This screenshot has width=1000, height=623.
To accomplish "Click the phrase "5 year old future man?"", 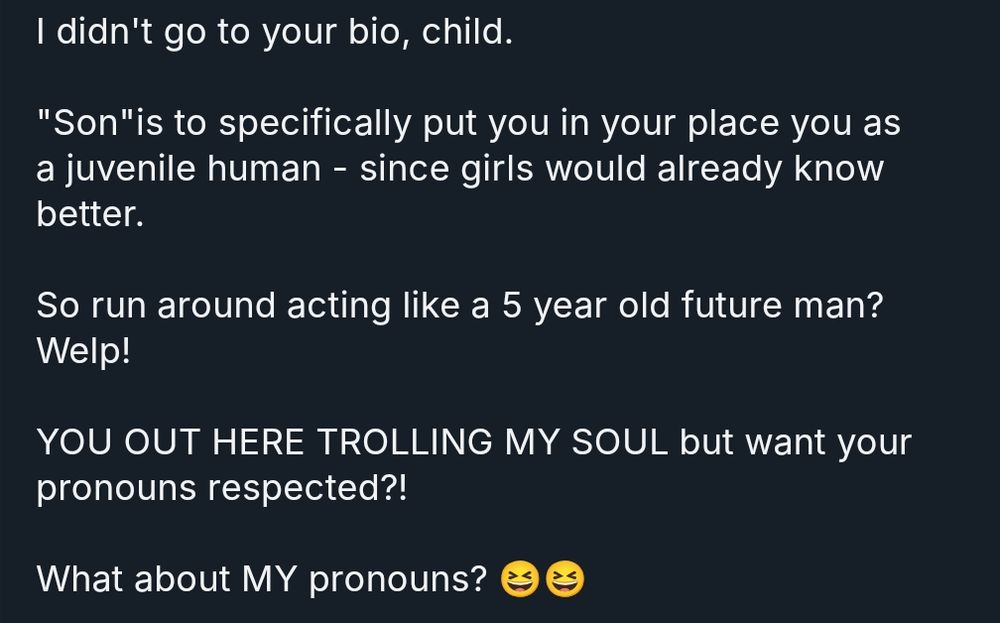I will tap(693, 305).
